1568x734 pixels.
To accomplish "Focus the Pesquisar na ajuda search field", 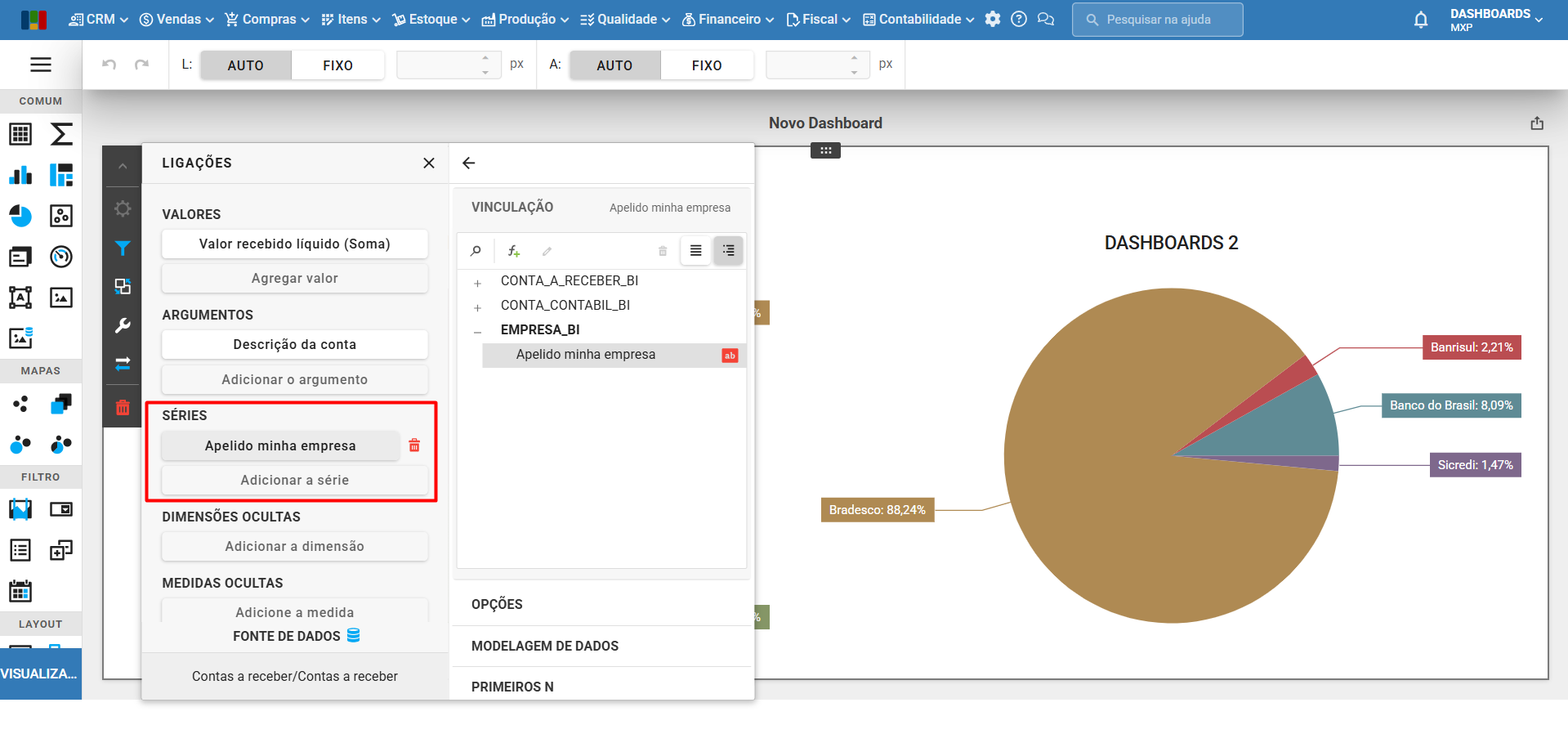I will 1157,20.
